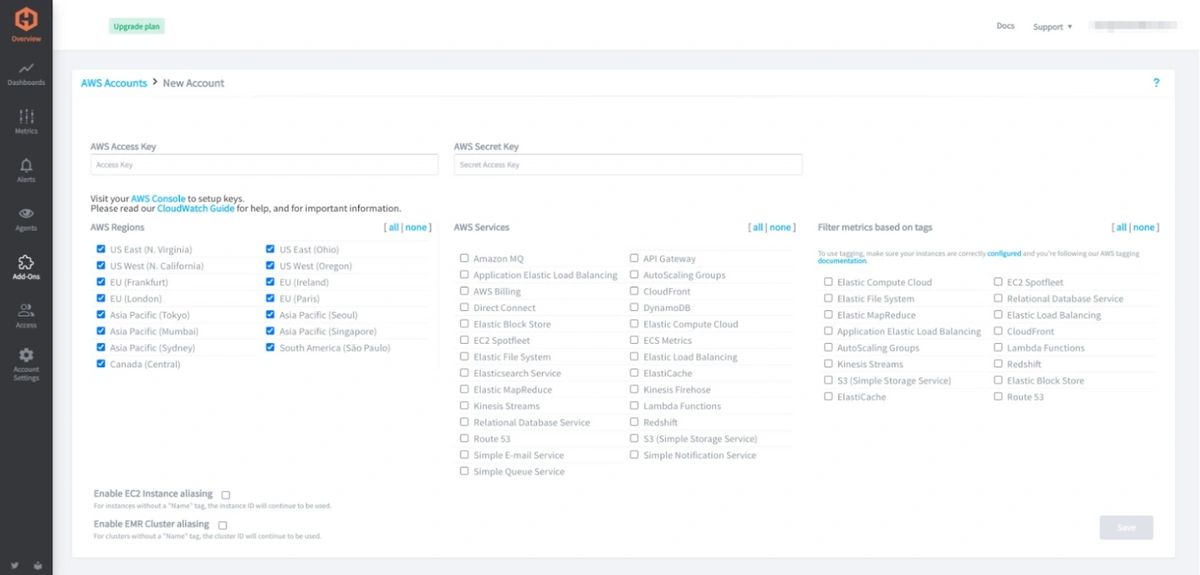The height and width of the screenshot is (575, 1200).
Task: Open the AWS Console link
Action: [158, 199]
